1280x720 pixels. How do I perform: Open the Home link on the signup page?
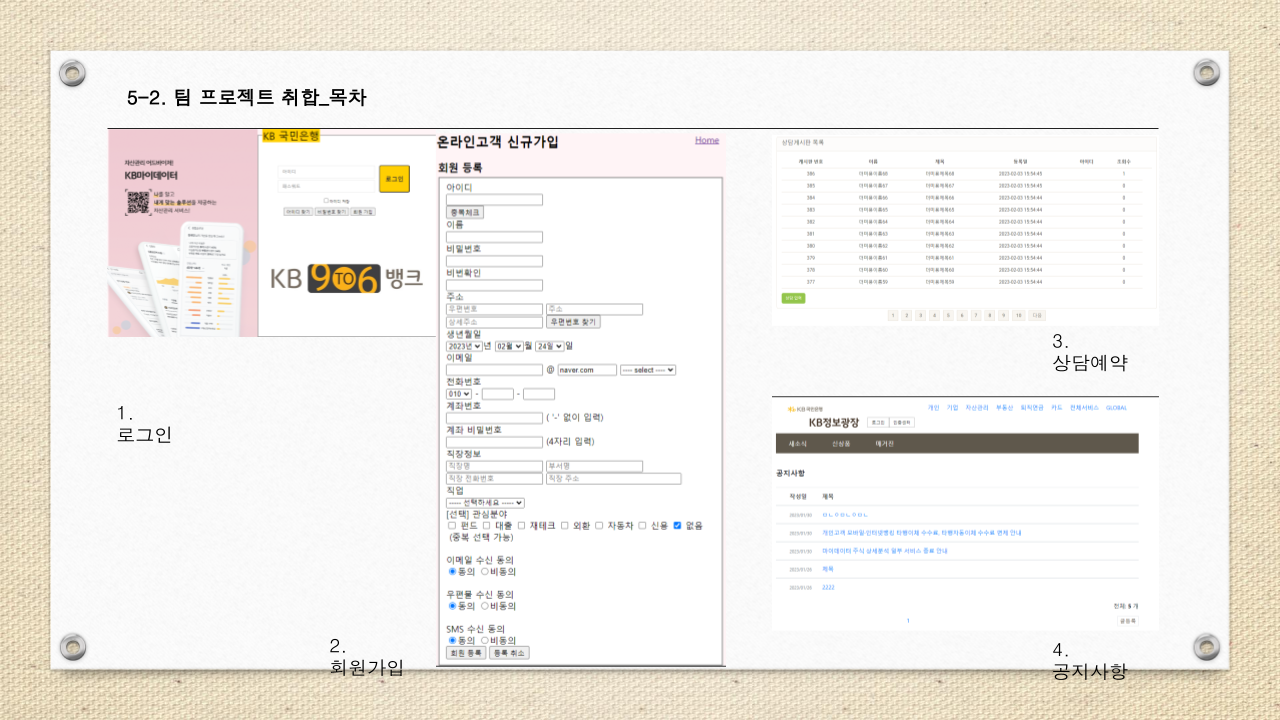coord(707,140)
